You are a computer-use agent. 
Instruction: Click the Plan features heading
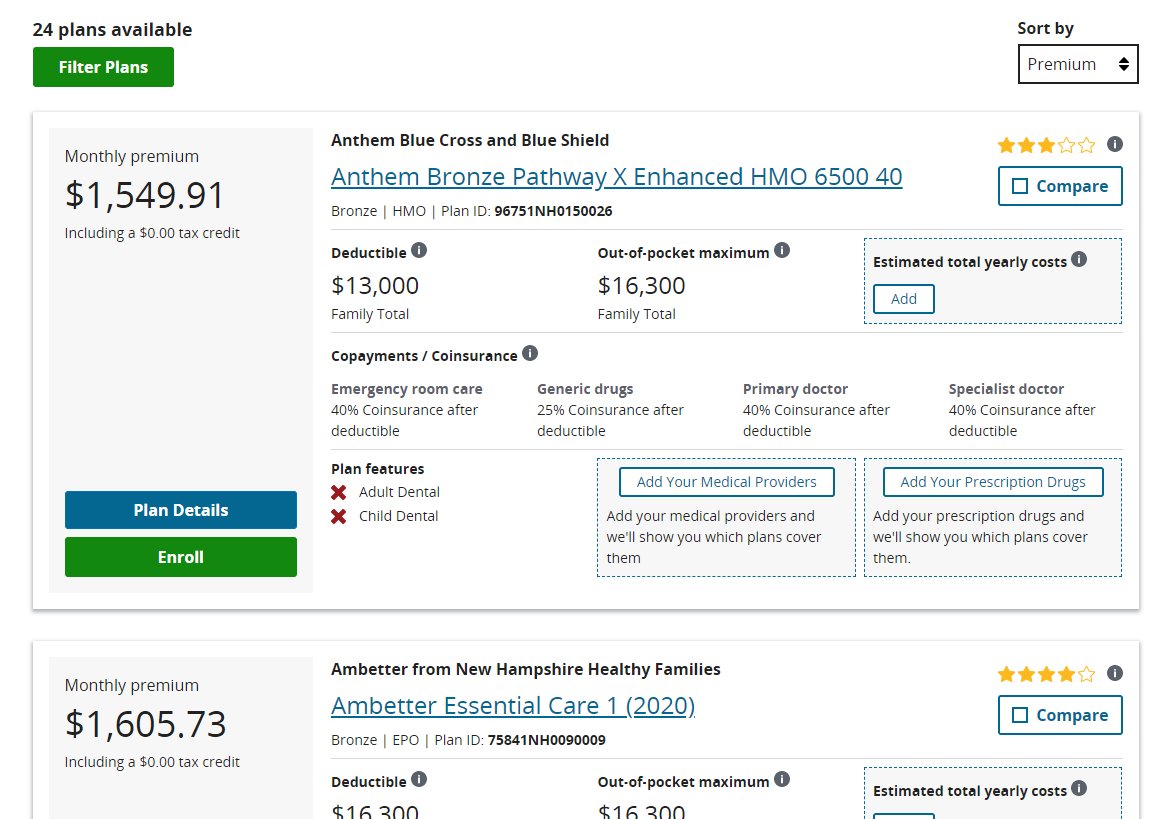377,469
